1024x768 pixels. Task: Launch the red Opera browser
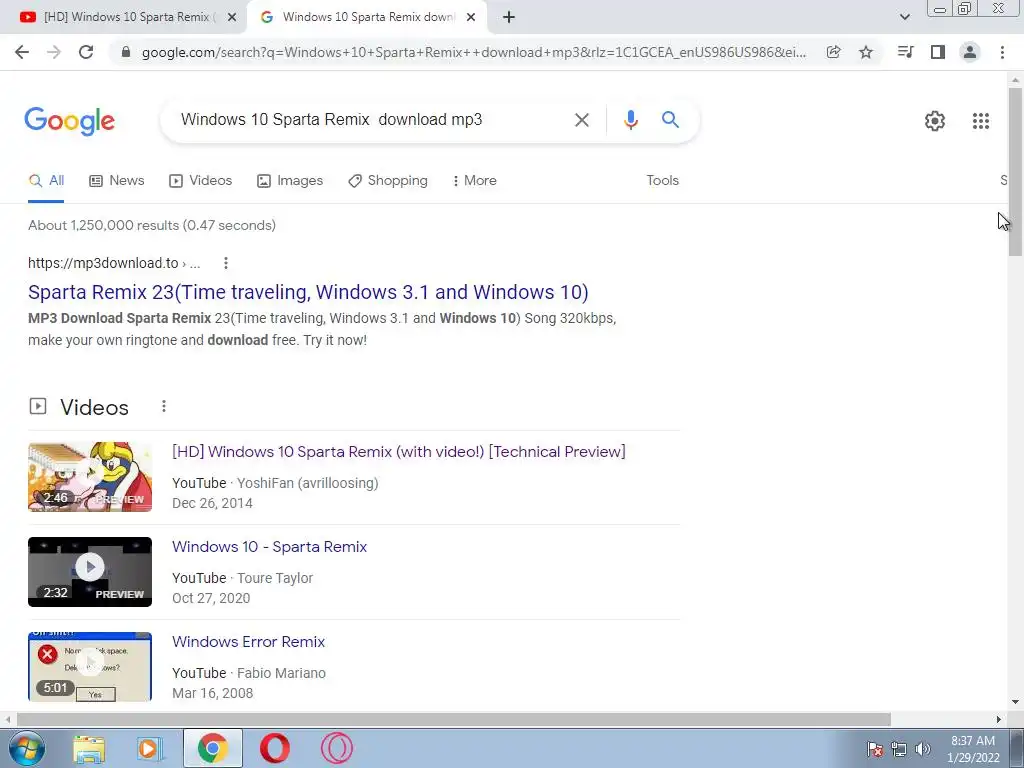pos(275,748)
